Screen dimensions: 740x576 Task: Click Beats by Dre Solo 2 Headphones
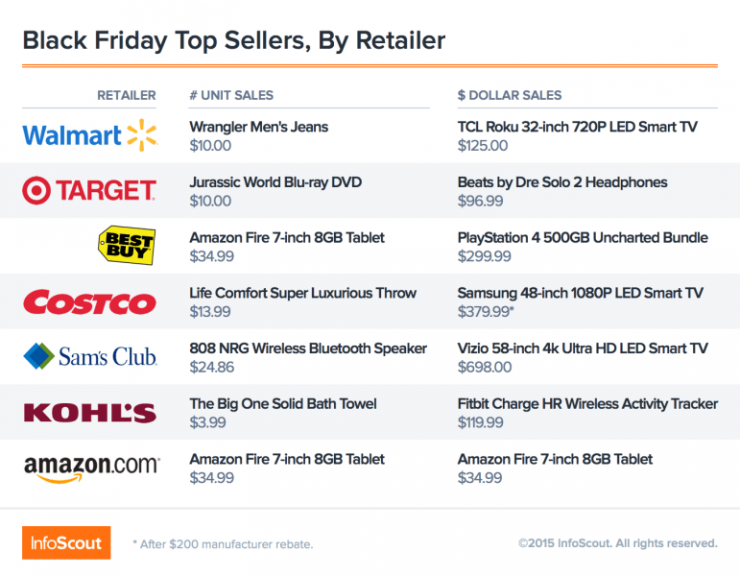coord(563,182)
